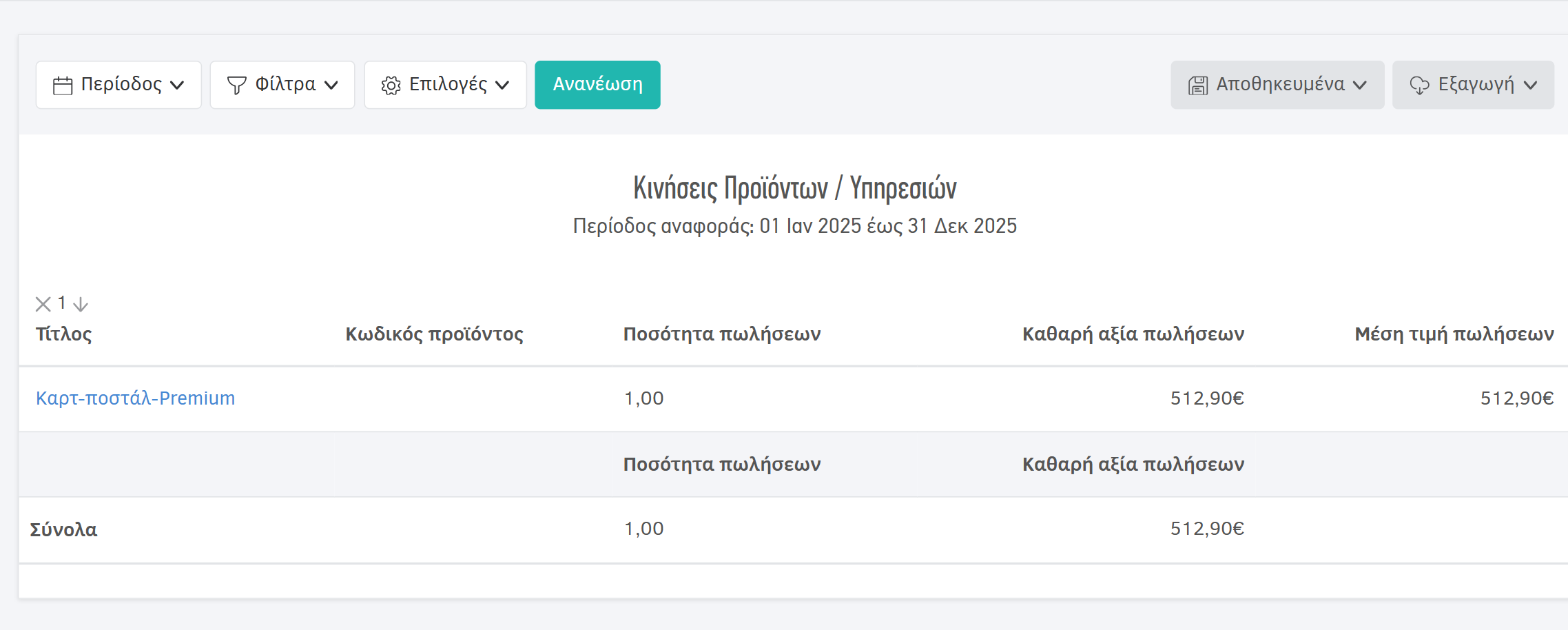The image size is (1568, 630).
Task: Open the Φίλτρα dropdown
Action: [x=282, y=85]
